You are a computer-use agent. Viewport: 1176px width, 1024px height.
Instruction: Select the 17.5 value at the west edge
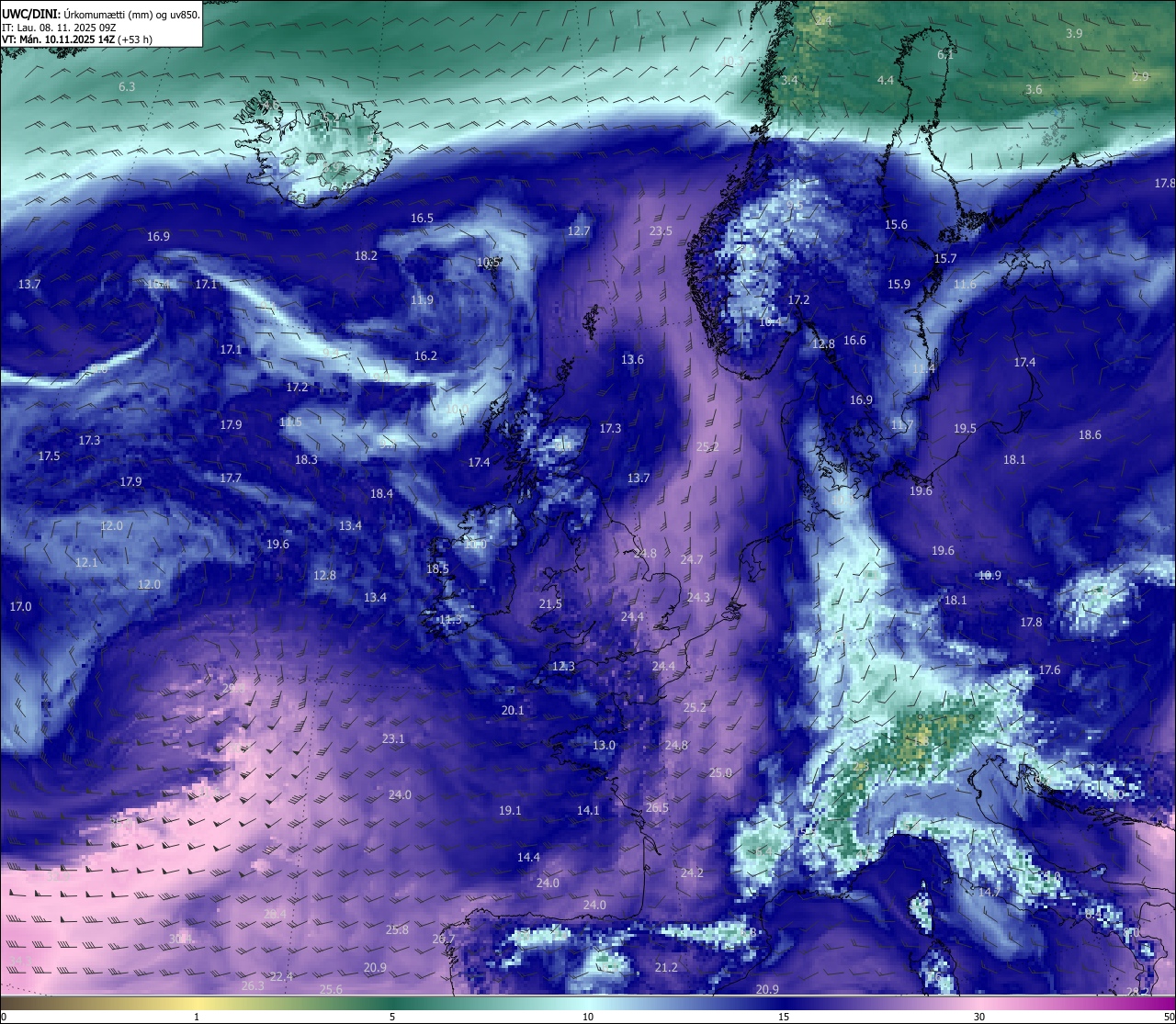49,456
